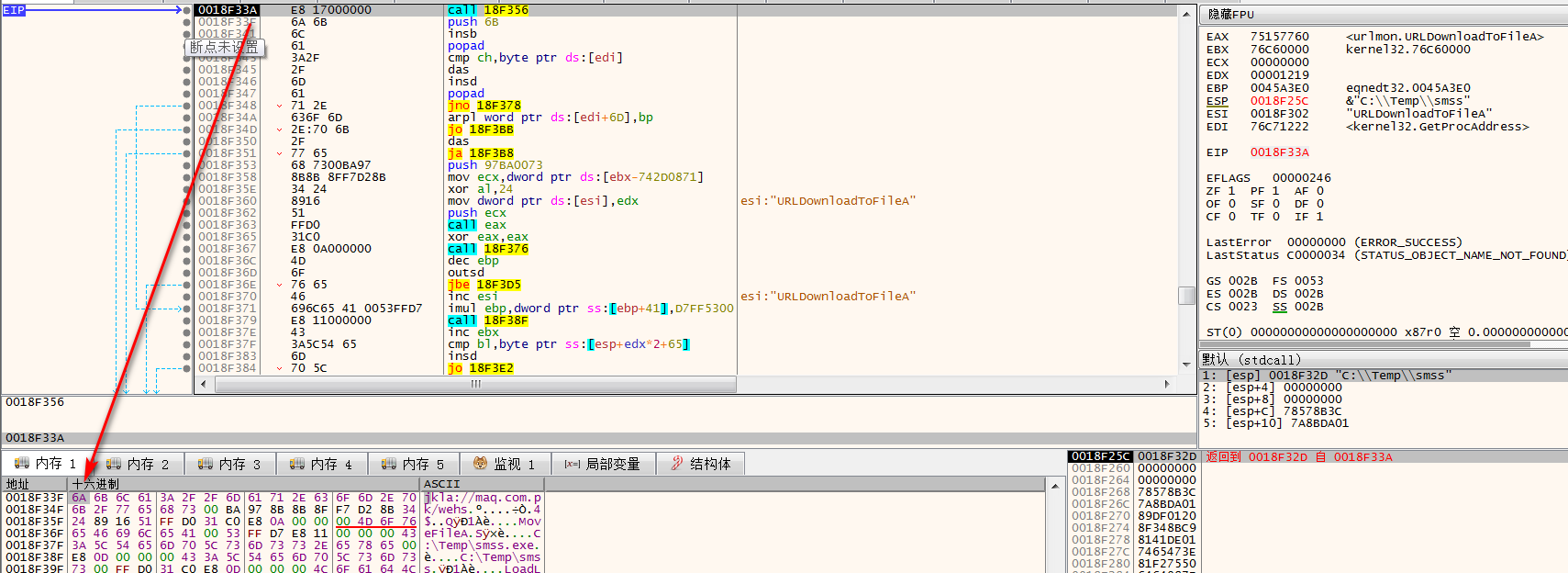Toggle breakpoint dot at address 0018F363

pos(187,225)
